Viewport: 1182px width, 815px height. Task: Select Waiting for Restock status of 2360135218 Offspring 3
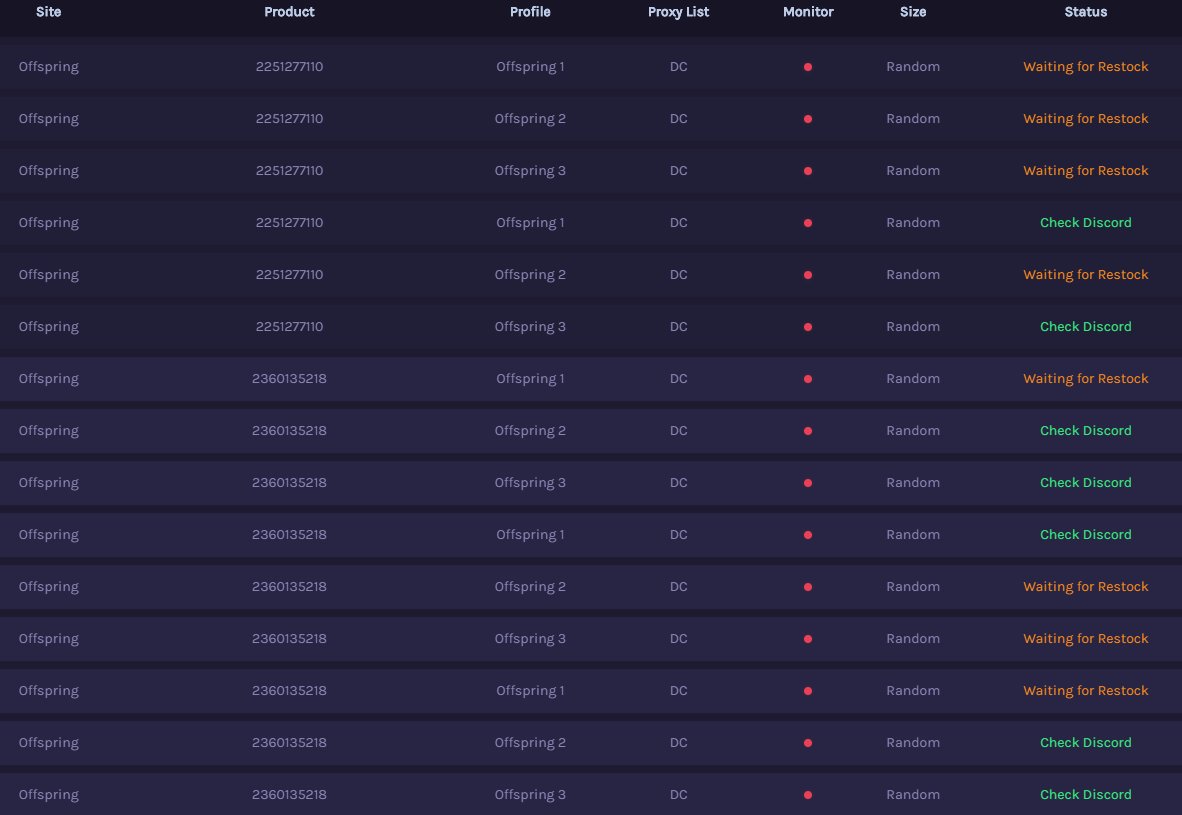(1086, 639)
